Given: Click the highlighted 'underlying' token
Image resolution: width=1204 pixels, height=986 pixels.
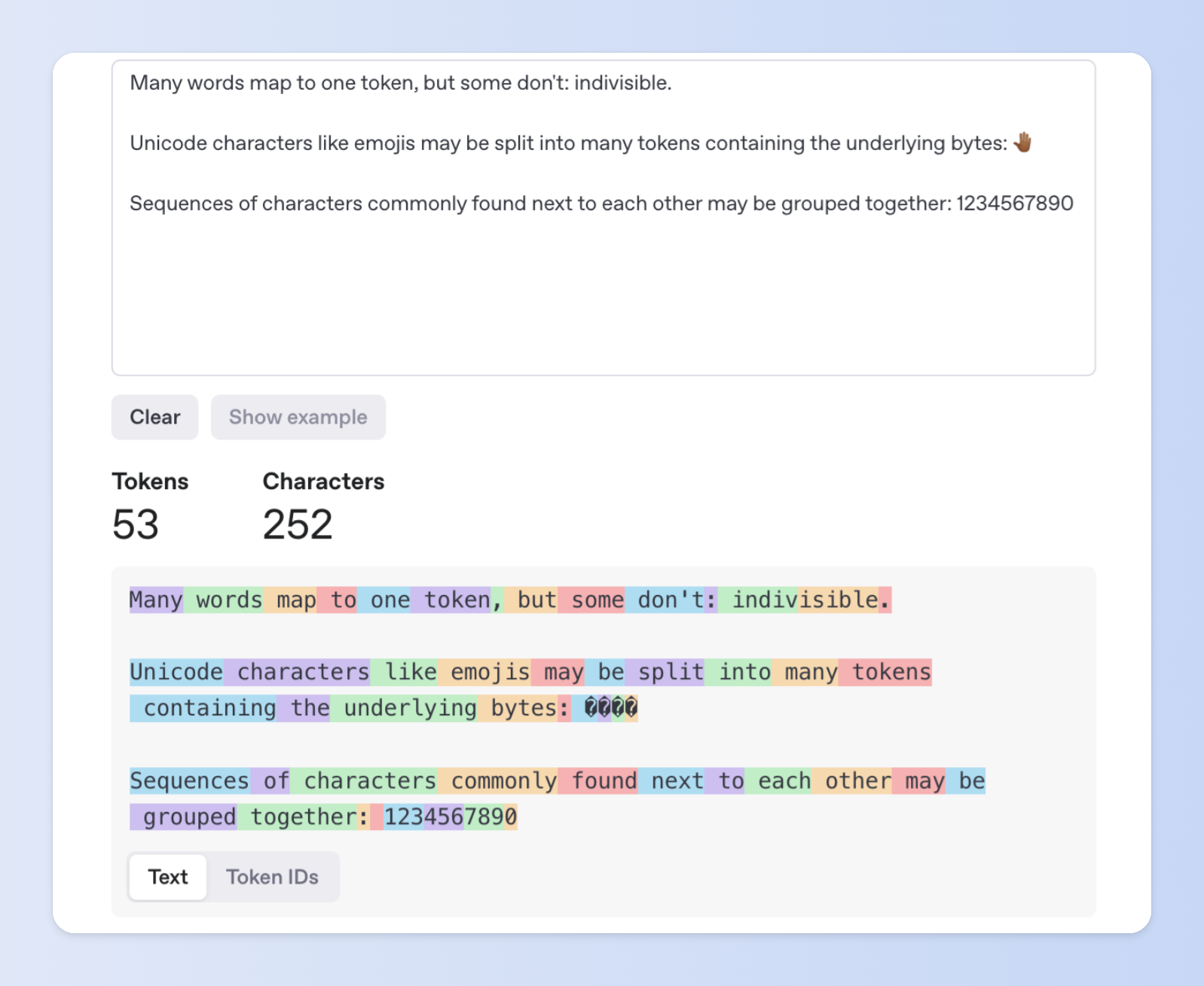Looking at the screenshot, I should [x=410, y=708].
